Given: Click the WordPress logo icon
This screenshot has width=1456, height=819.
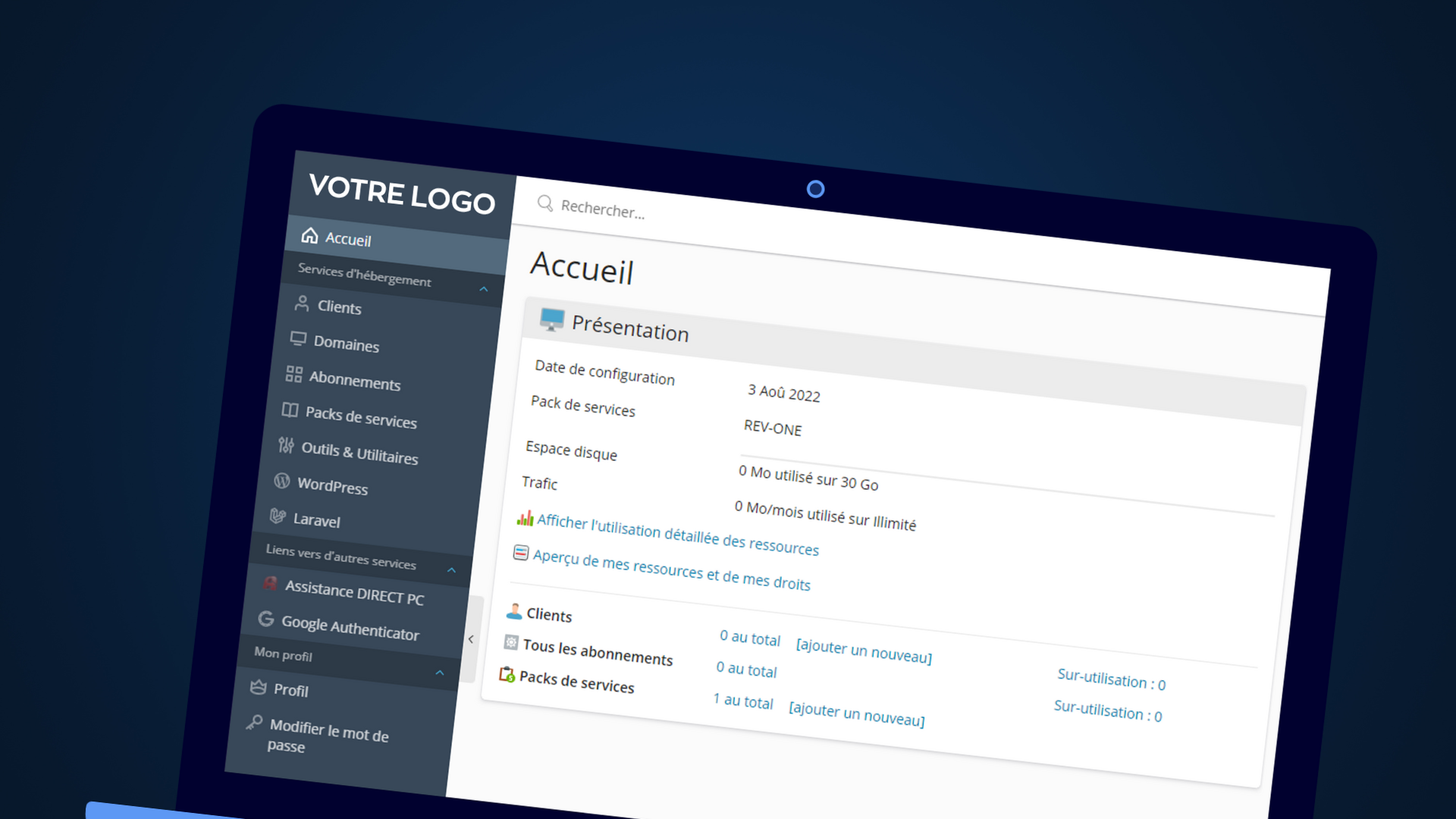Looking at the screenshot, I should [282, 481].
